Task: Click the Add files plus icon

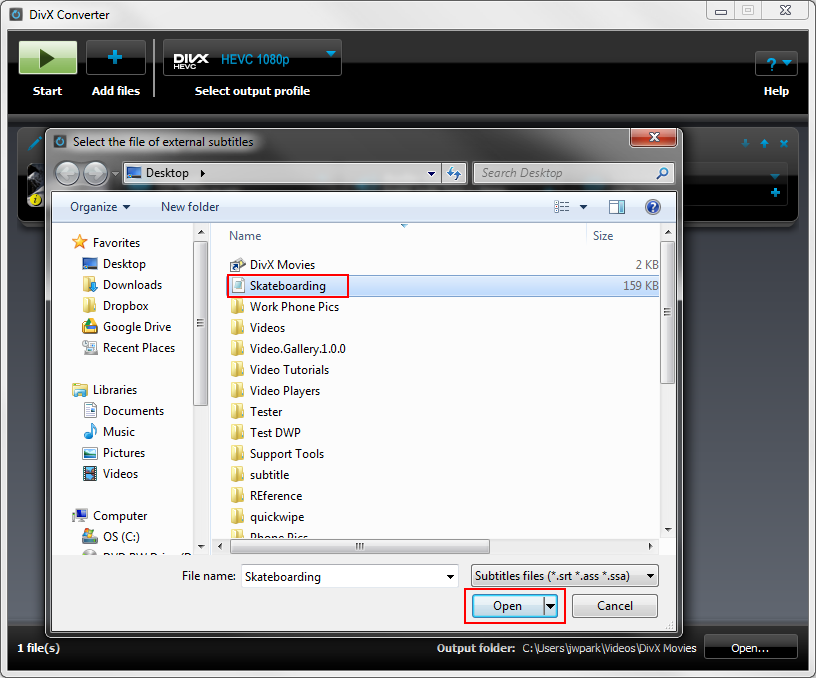Action: coord(115,57)
